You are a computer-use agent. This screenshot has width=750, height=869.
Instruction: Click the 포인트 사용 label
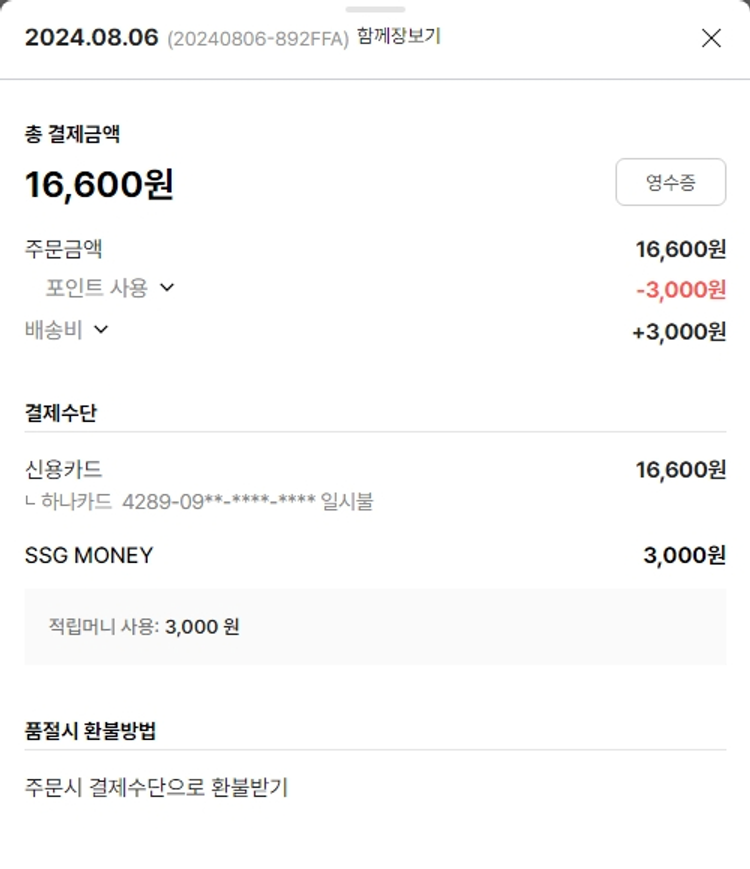point(97,288)
